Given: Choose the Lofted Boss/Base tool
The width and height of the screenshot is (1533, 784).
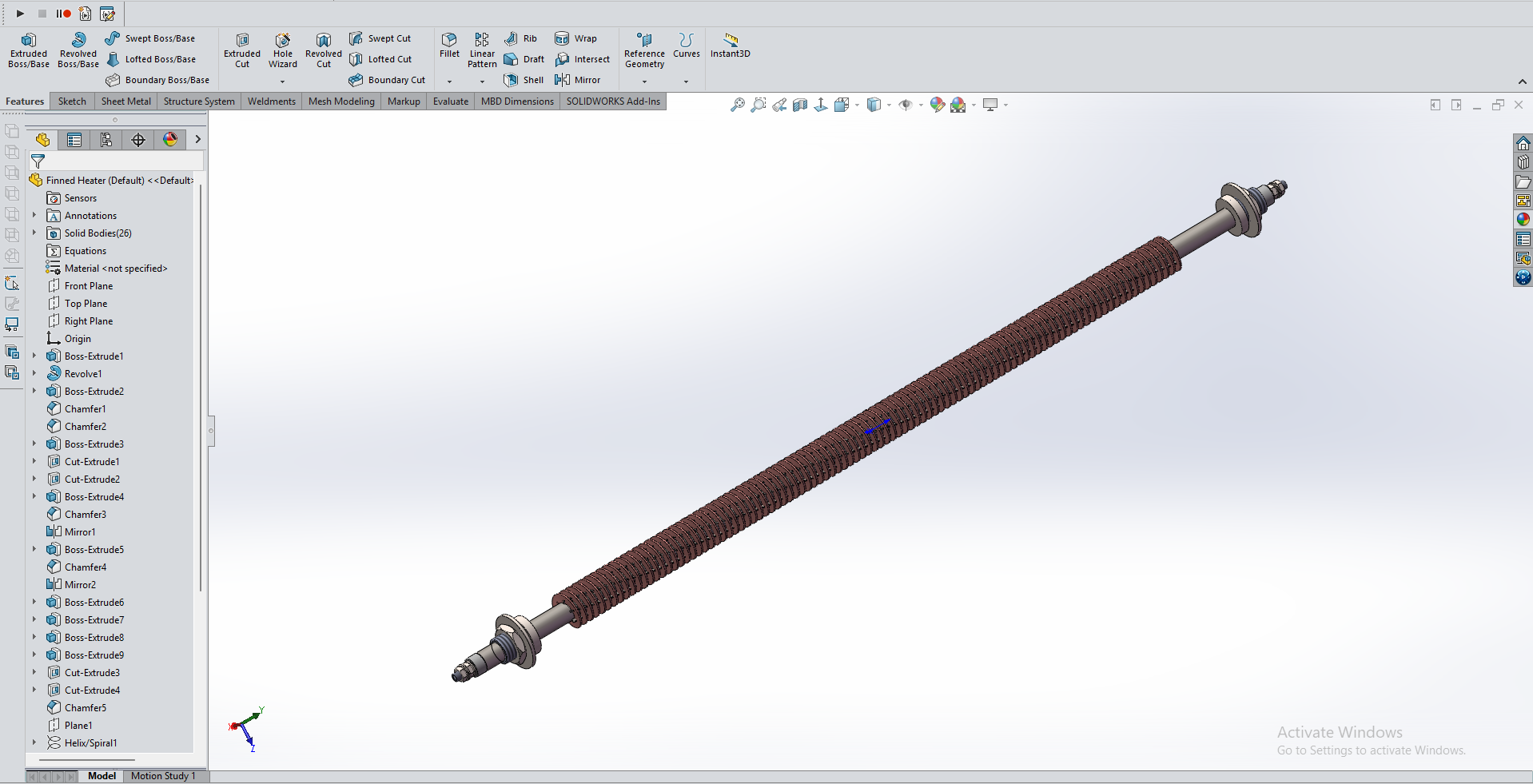Looking at the screenshot, I should (x=150, y=59).
